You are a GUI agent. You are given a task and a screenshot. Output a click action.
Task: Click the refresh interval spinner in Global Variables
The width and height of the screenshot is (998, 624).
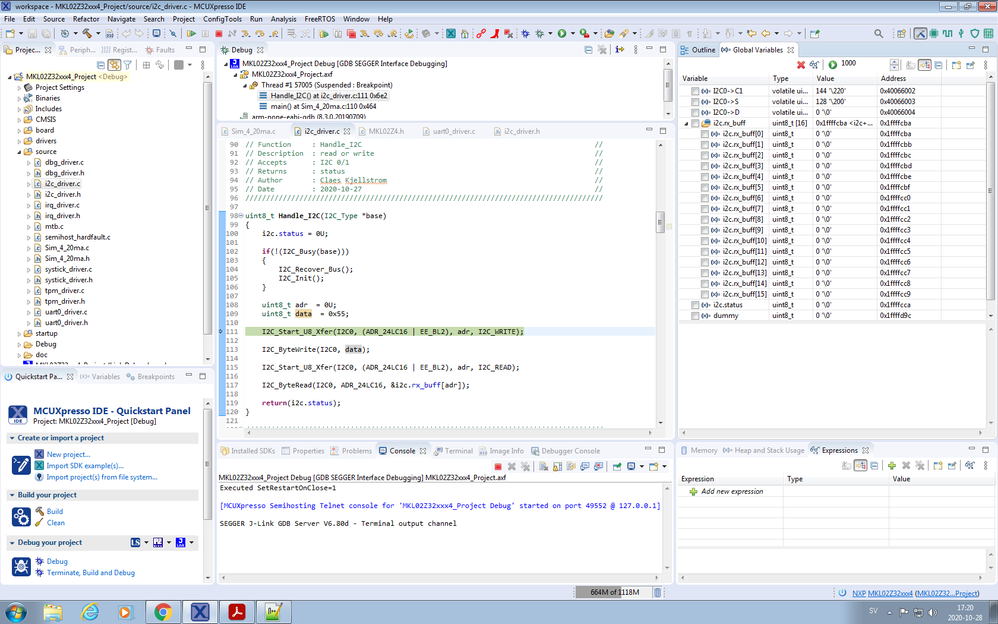(894, 64)
